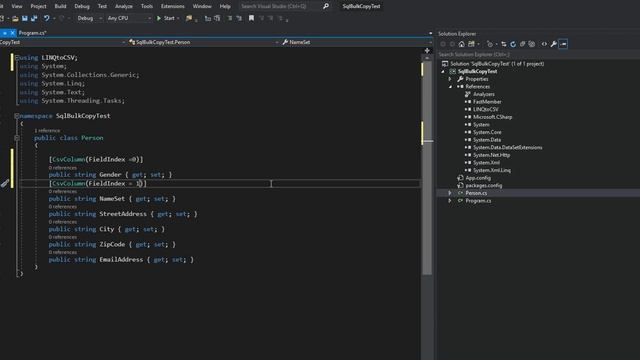Open the Build menu

60,6
